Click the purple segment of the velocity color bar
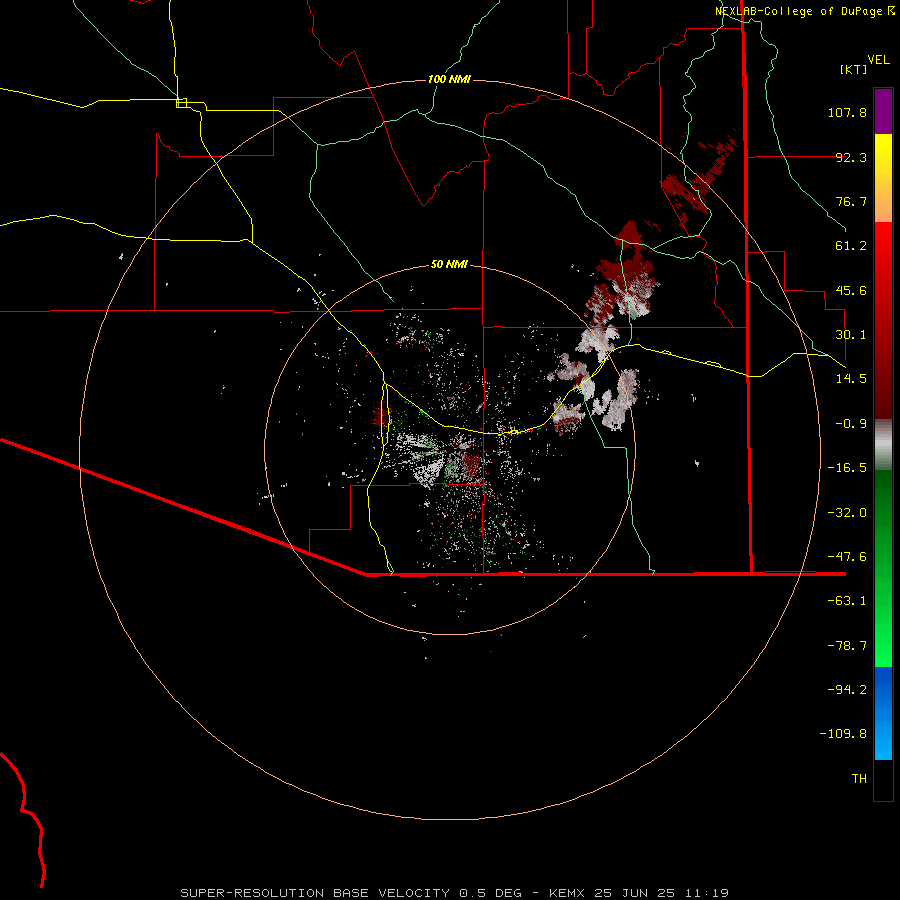Viewport: 900px width, 900px height. (x=883, y=111)
